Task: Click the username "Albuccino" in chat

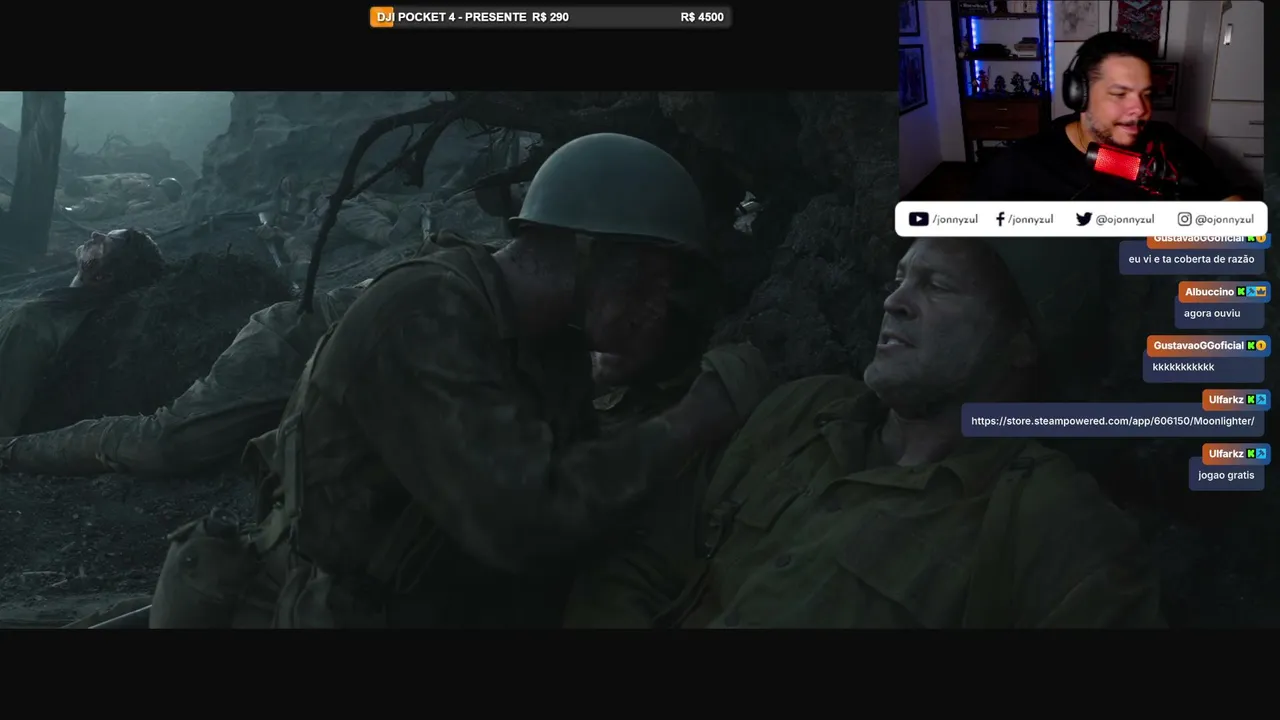Action: pyautogui.click(x=1210, y=292)
